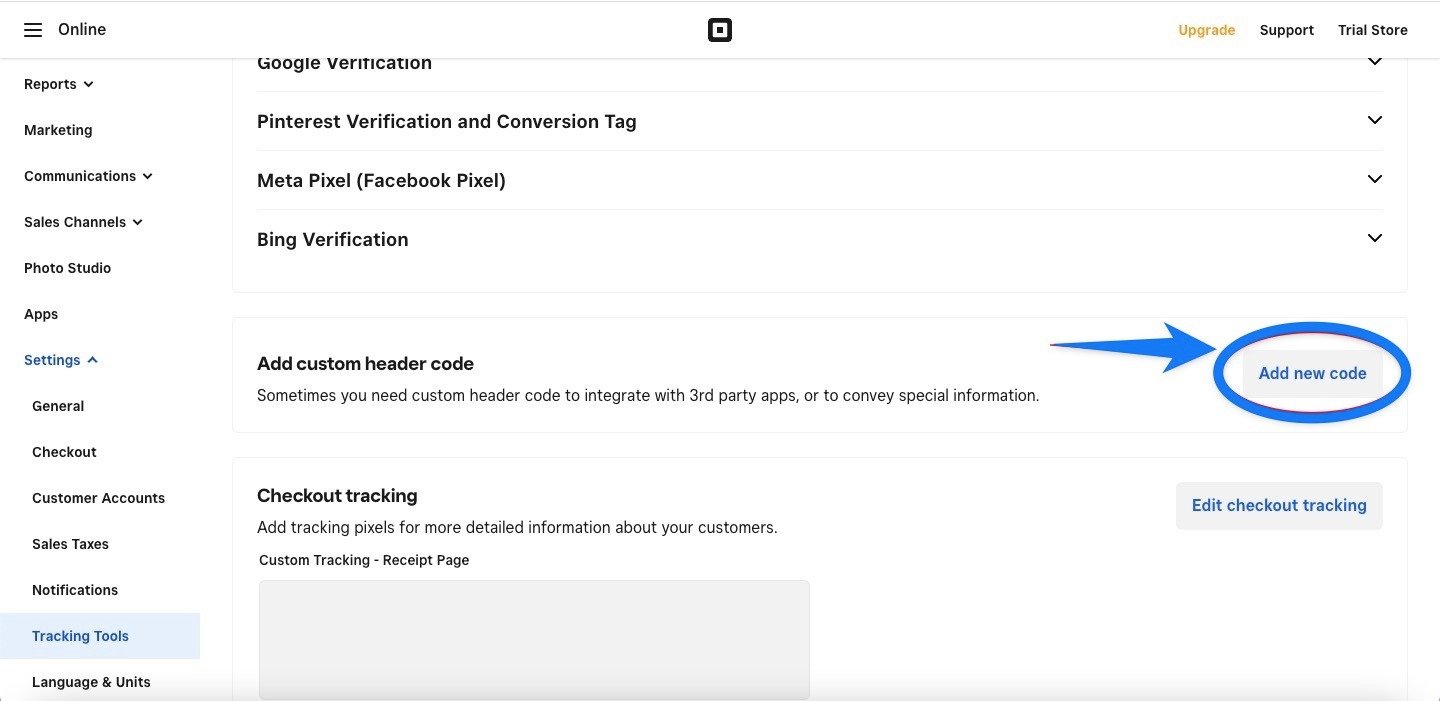The width and height of the screenshot is (1440, 701).
Task: Select Checkout settings
Action: coord(64,452)
